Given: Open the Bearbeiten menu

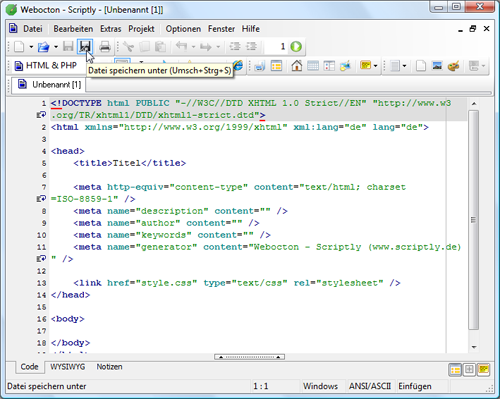Looking at the screenshot, I should pyautogui.click(x=73, y=29).
